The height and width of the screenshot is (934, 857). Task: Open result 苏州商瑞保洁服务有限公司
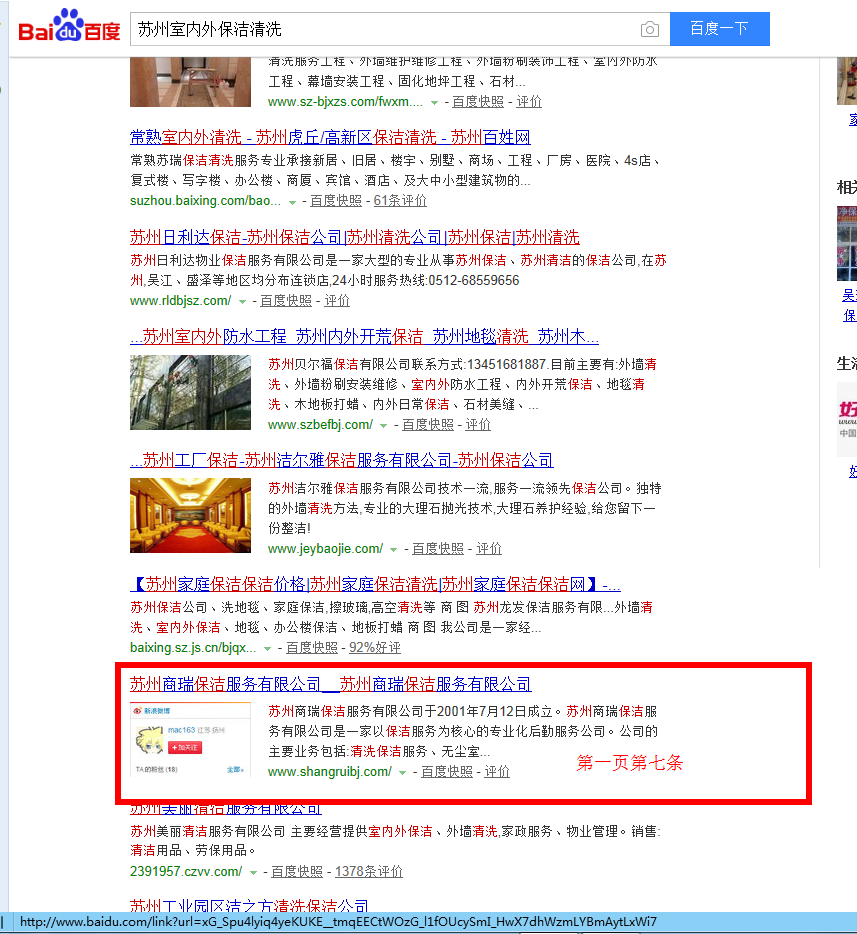click(331, 684)
